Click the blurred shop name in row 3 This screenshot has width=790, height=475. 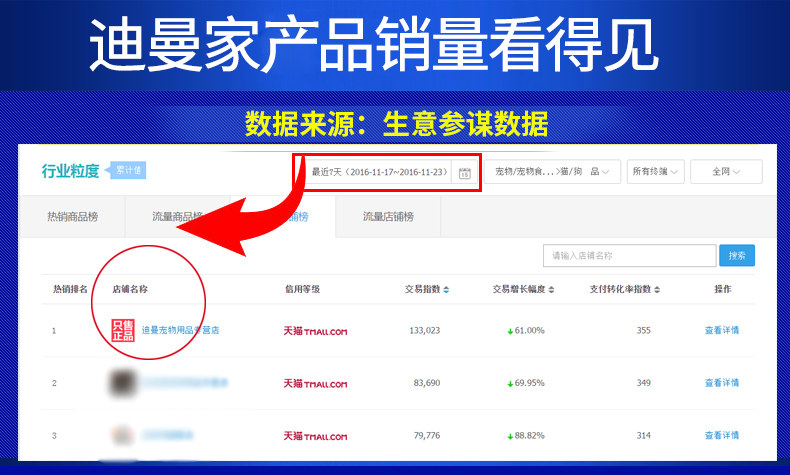tap(168, 435)
